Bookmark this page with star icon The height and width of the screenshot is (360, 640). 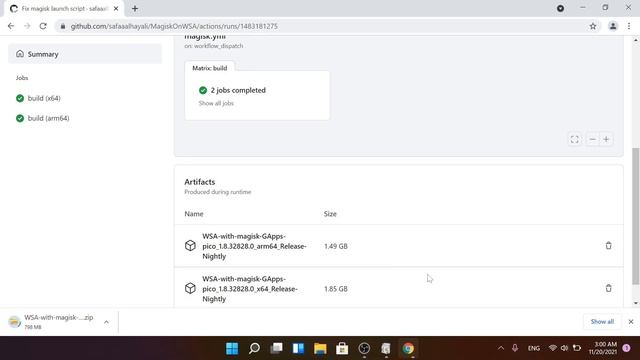pyautogui.click(x=593, y=26)
